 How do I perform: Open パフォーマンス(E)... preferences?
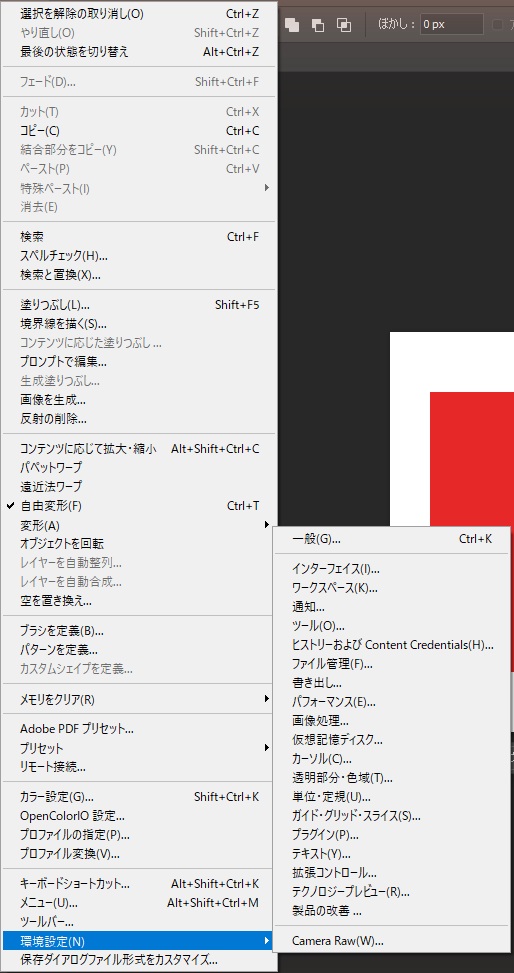392,702
